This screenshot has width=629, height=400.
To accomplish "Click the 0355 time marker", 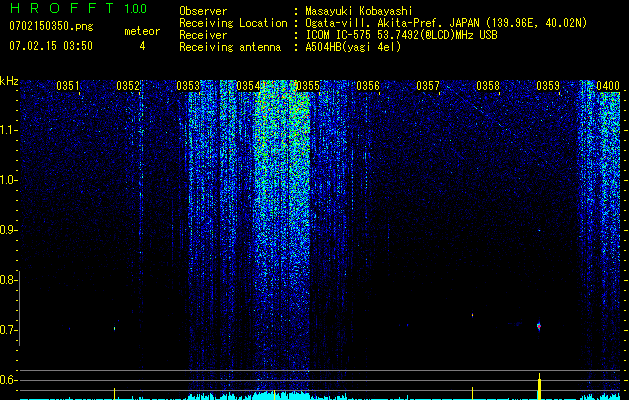I will click(x=308, y=86).
